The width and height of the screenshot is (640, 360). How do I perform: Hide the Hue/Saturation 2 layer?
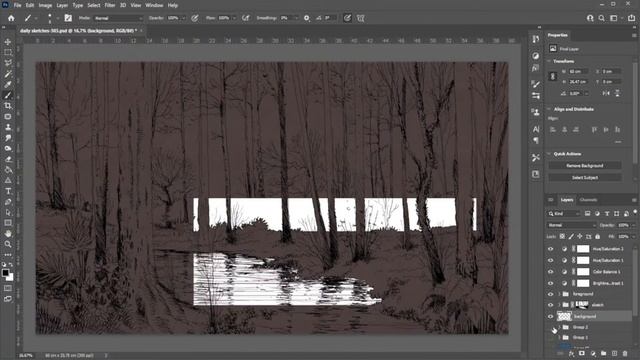pyautogui.click(x=550, y=249)
